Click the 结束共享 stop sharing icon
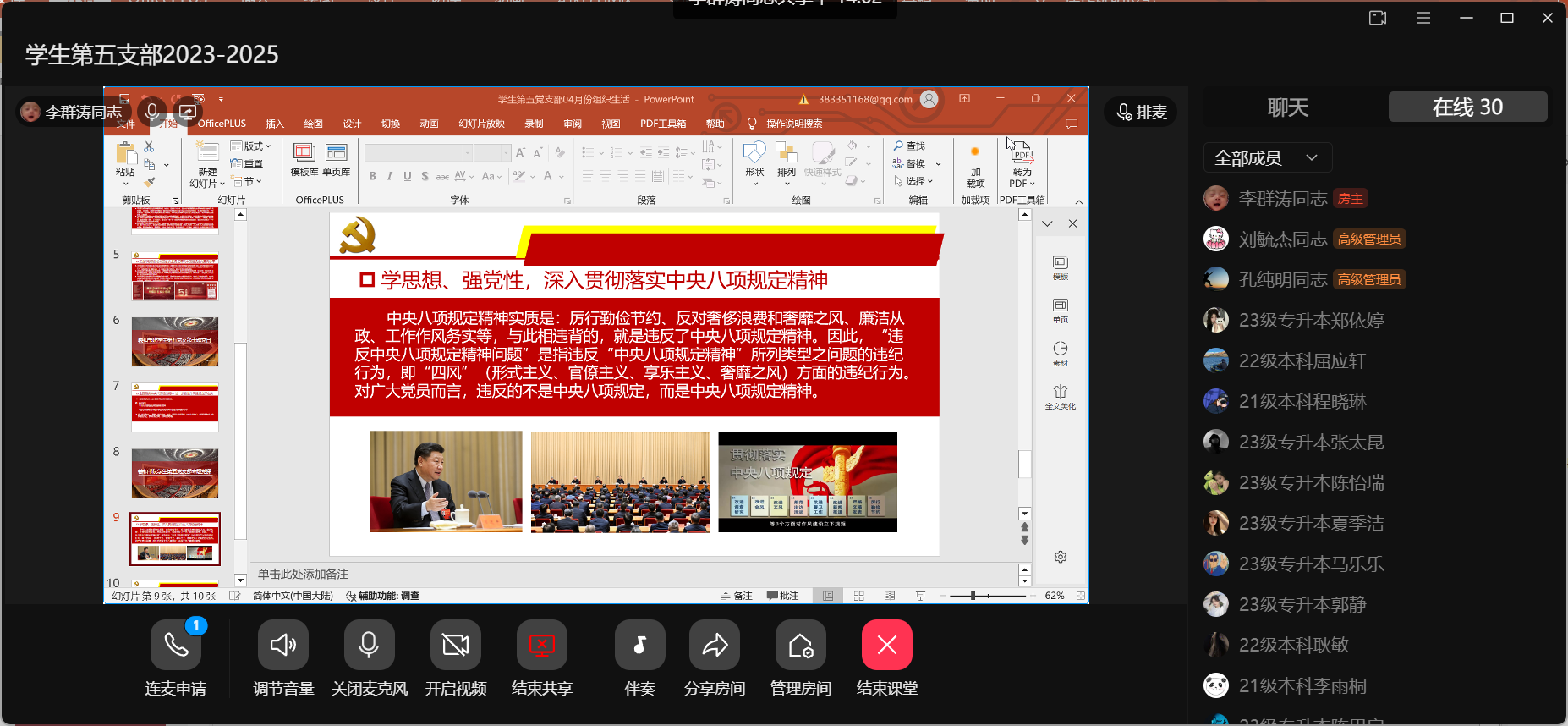 coord(541,646)
